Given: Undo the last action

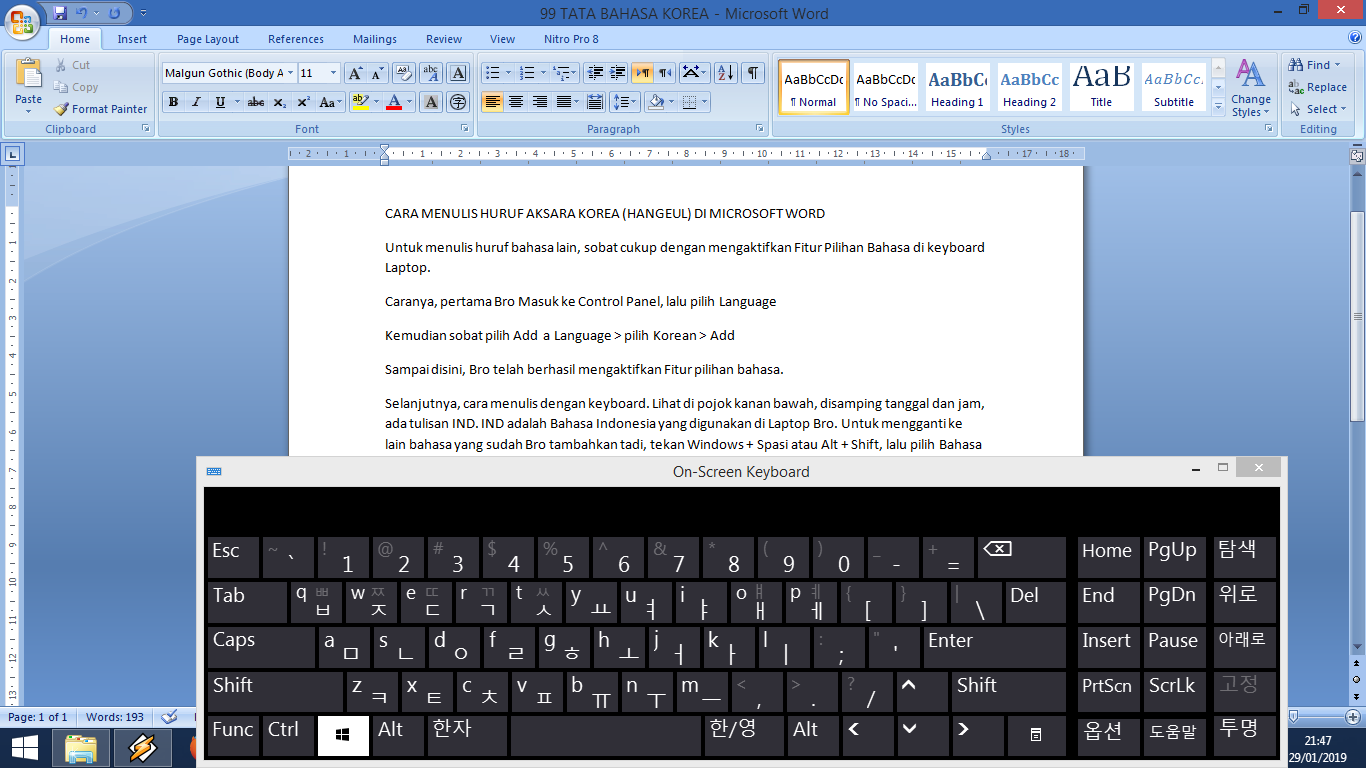Looking at the screenshot, I should pyautogui.click(x=82, y=13).
